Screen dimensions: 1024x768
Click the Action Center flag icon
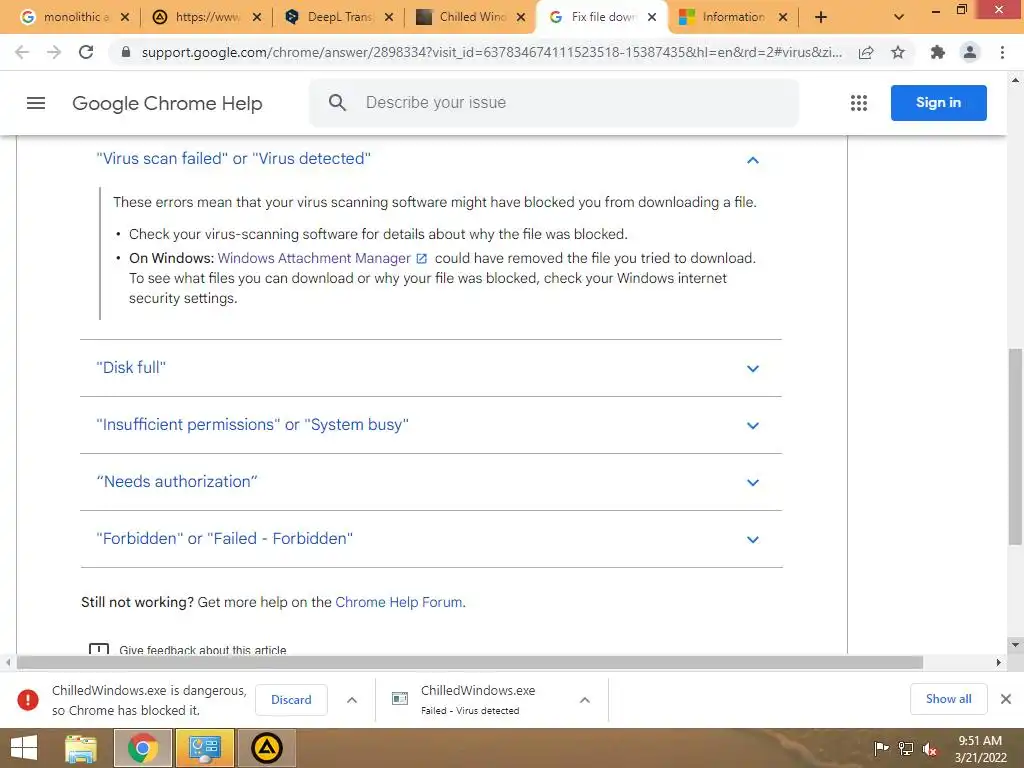(x=881, y=748)
